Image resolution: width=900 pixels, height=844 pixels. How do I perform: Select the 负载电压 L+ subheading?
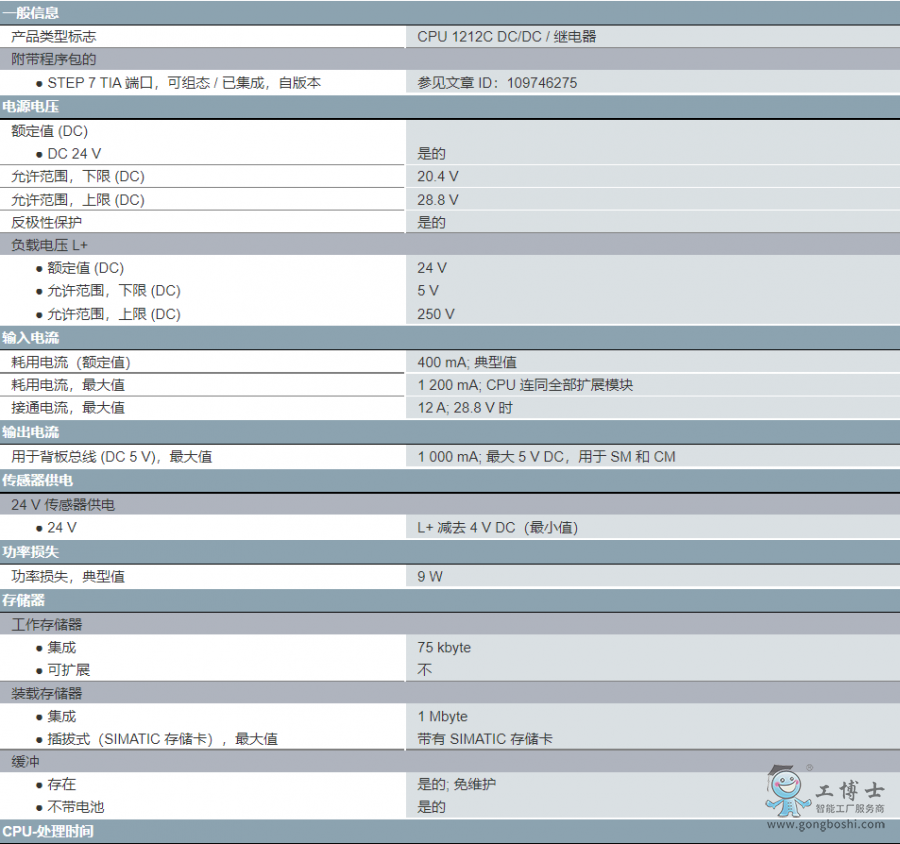49,245
